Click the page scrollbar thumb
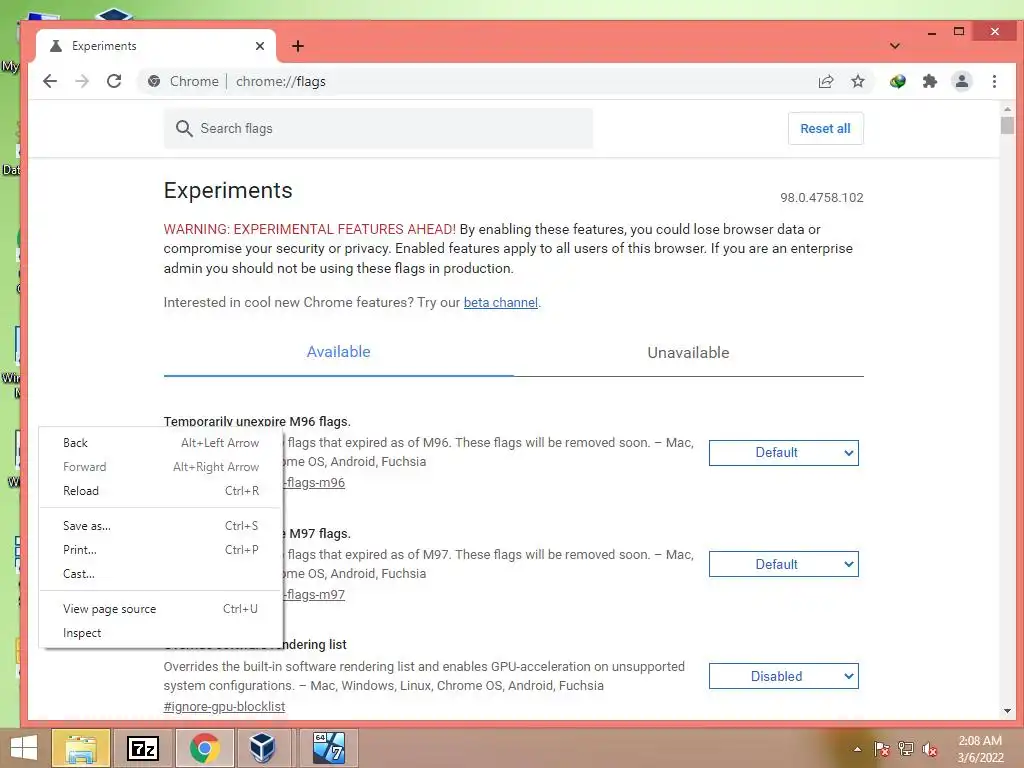 (1007, 125)
